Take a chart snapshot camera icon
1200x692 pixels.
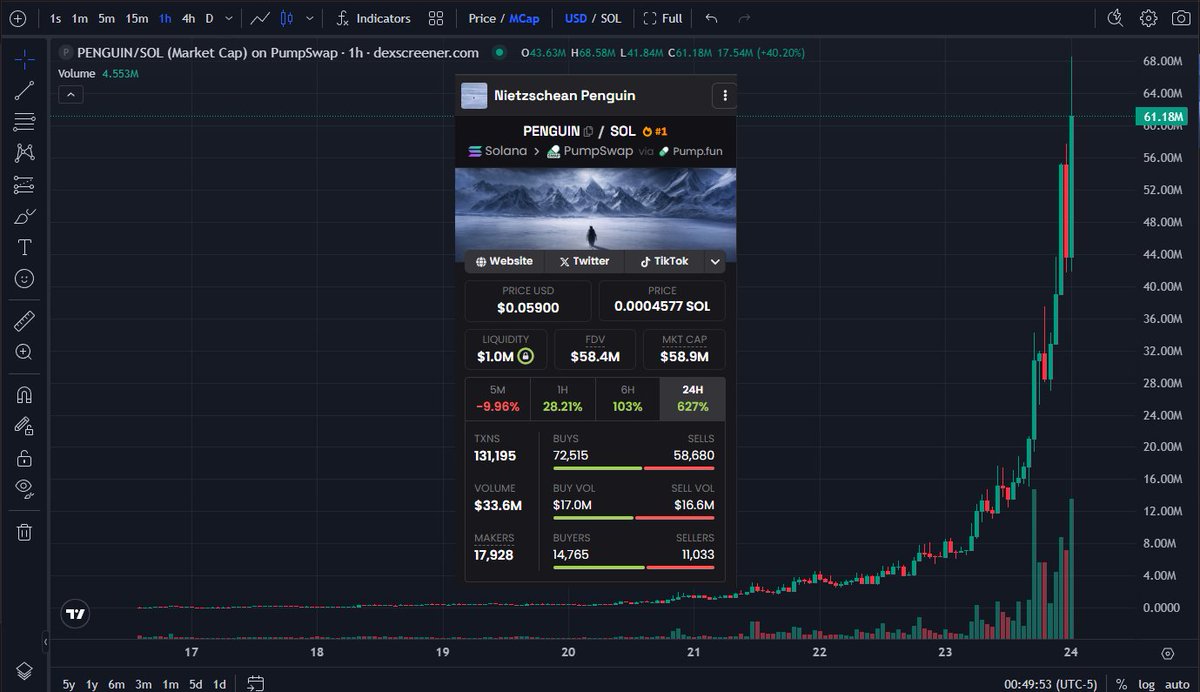[x=1179, y=18]
